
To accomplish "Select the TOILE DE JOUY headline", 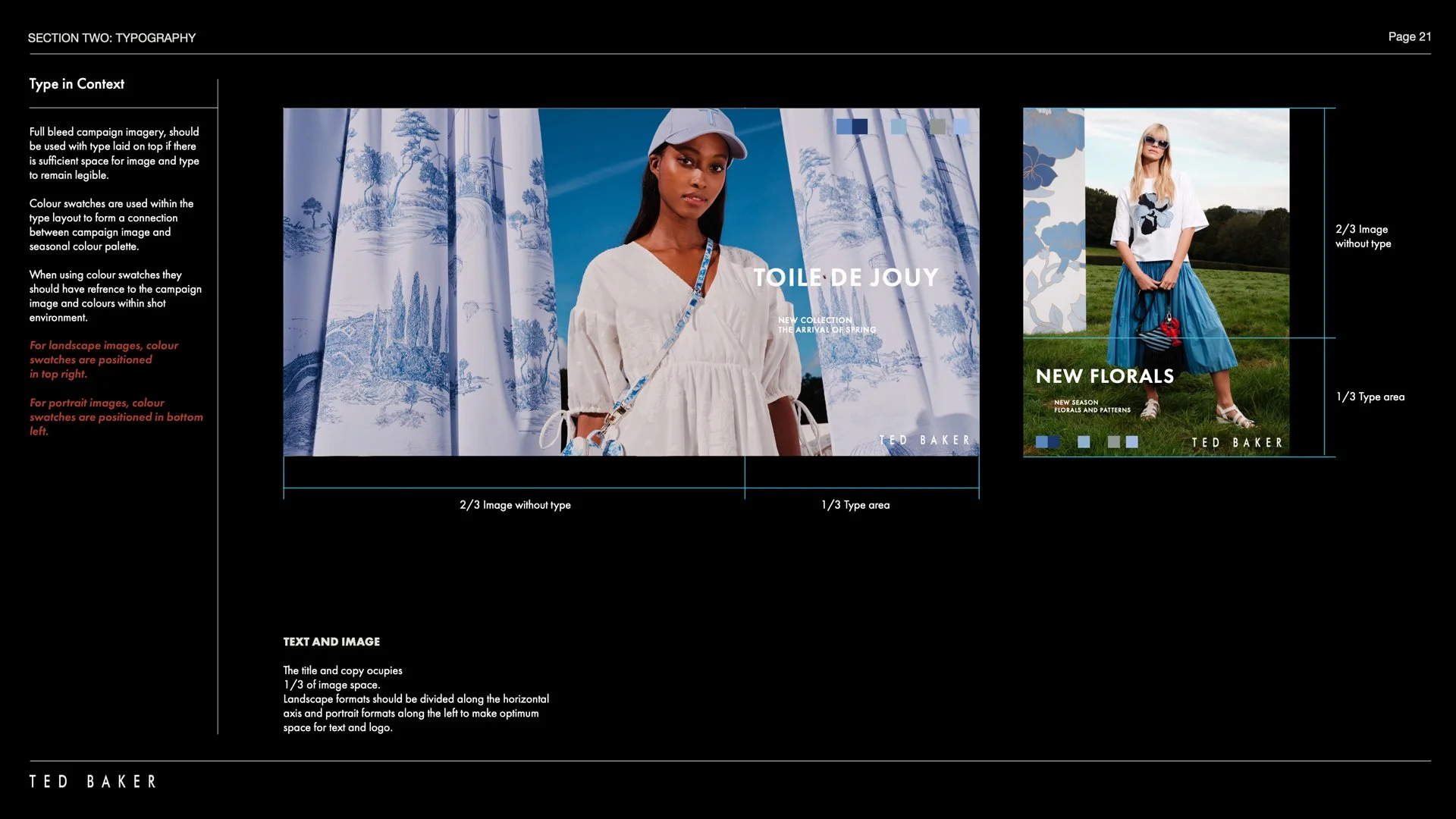I will 846,278.
